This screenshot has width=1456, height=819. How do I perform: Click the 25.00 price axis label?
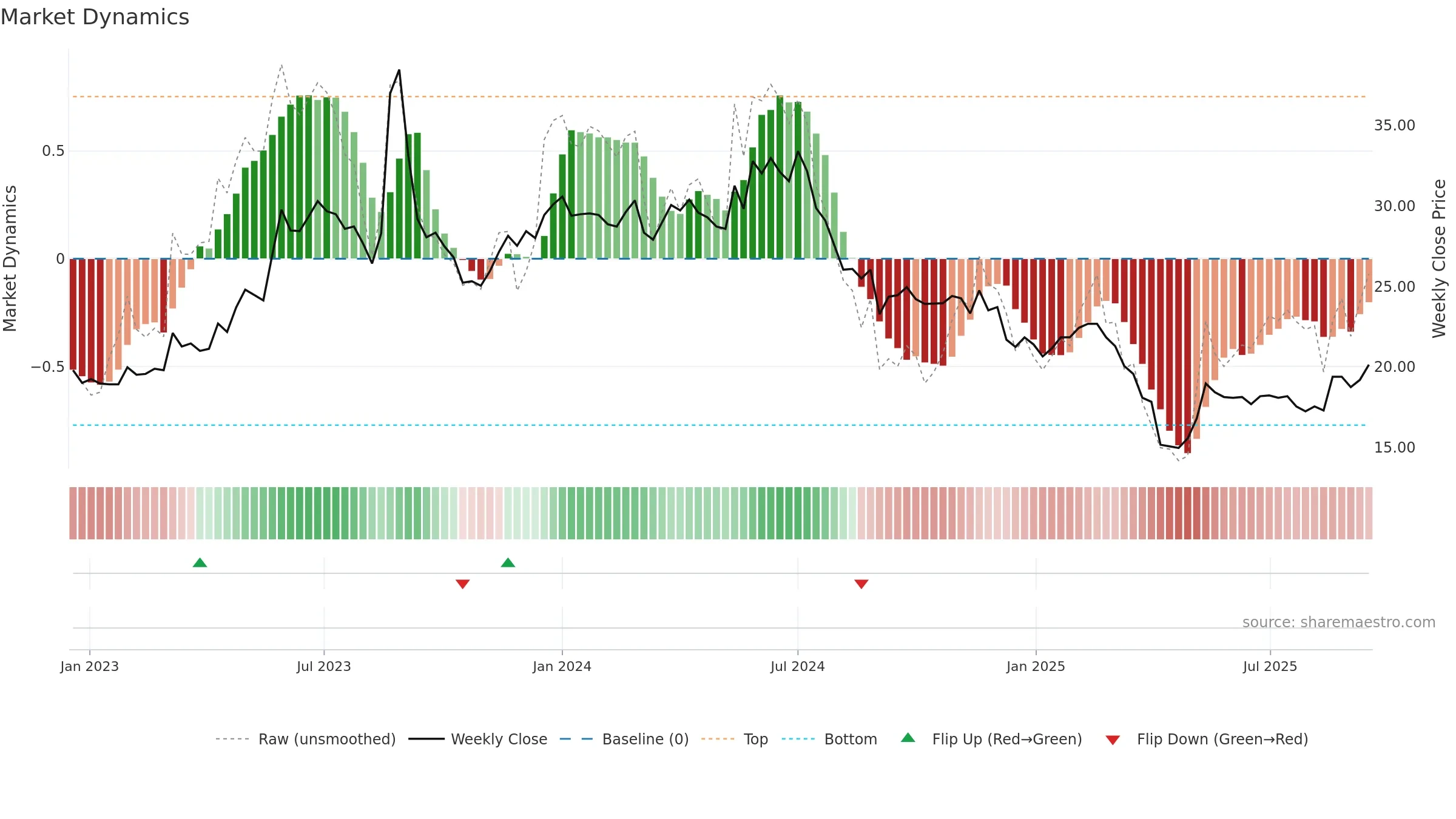pos(1394,286)
